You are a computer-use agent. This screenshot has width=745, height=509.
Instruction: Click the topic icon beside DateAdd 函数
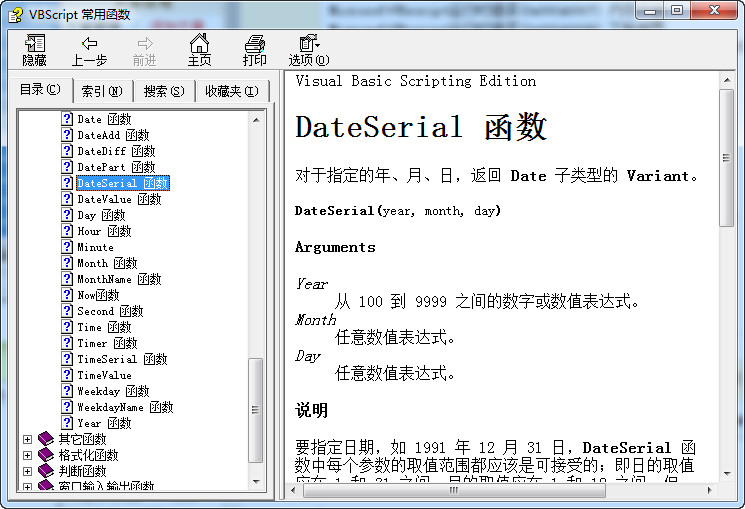(67, 135)
